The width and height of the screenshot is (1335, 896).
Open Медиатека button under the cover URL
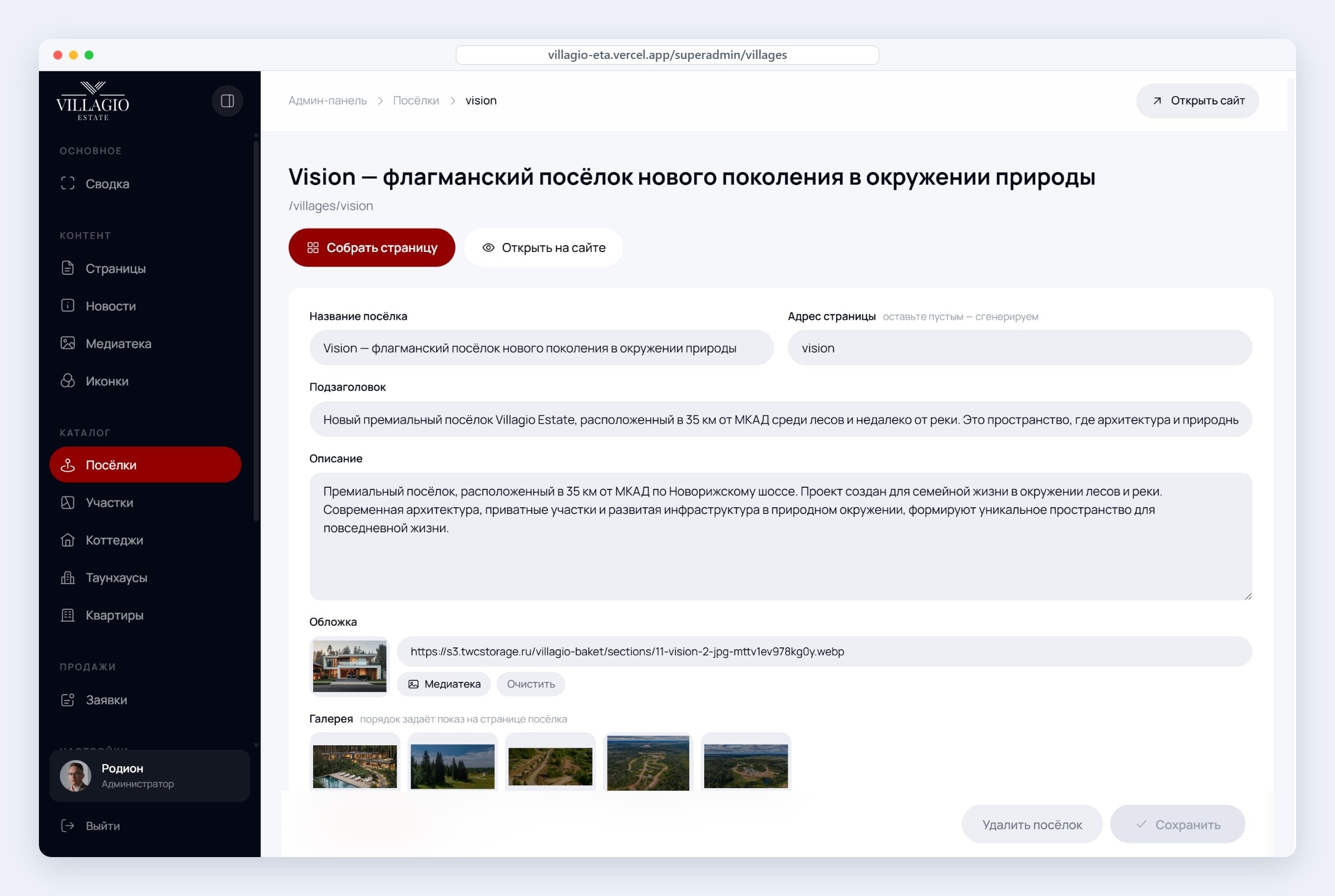click(444, 684)
